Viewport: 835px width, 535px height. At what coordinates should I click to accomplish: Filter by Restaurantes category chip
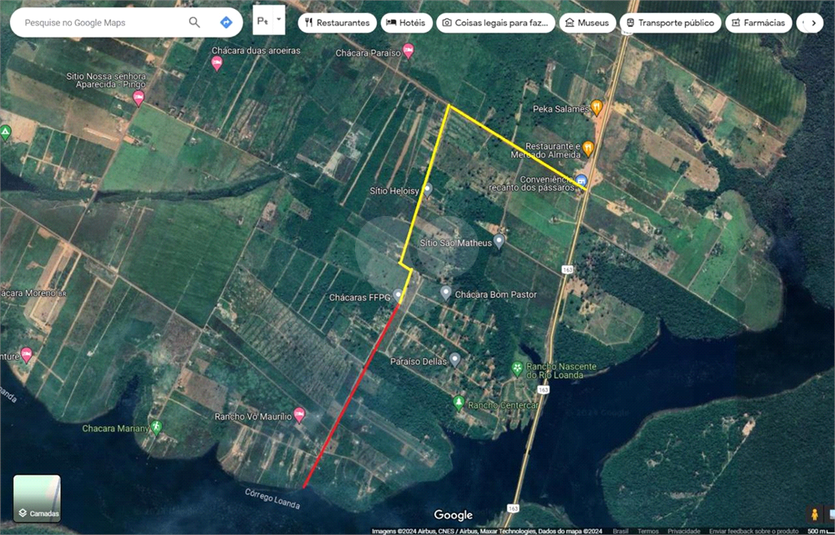(337, 22)
